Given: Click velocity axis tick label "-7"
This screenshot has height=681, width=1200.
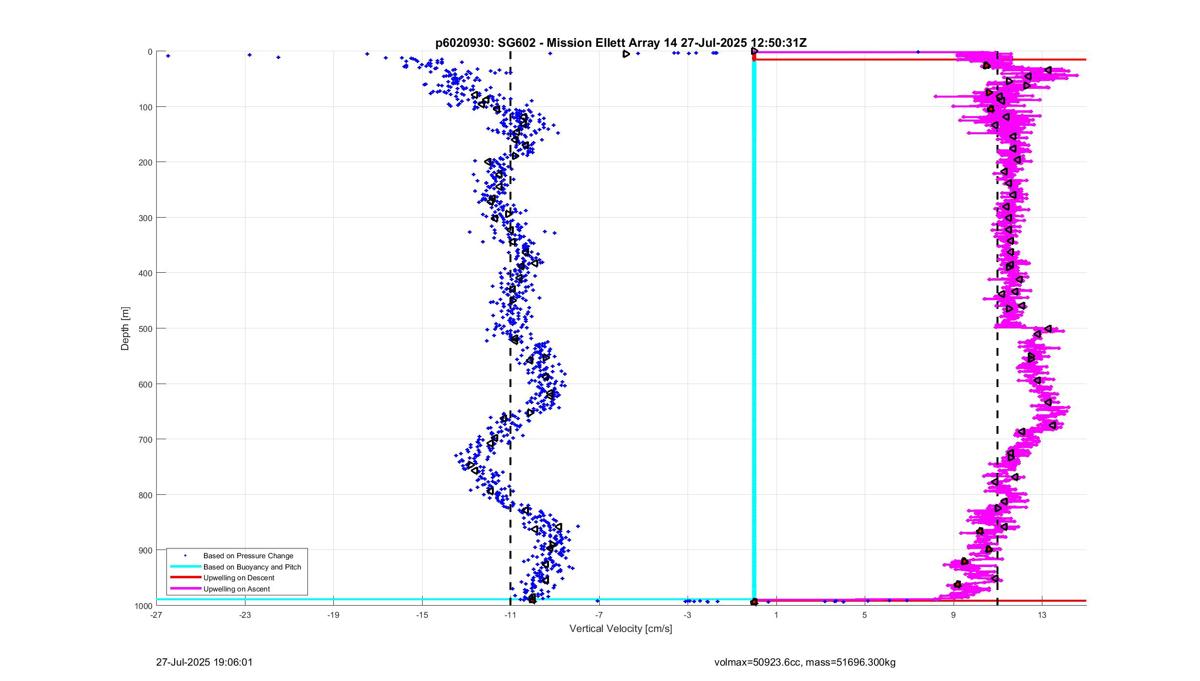Looking at the screenshot, I should tap(598, 616).
